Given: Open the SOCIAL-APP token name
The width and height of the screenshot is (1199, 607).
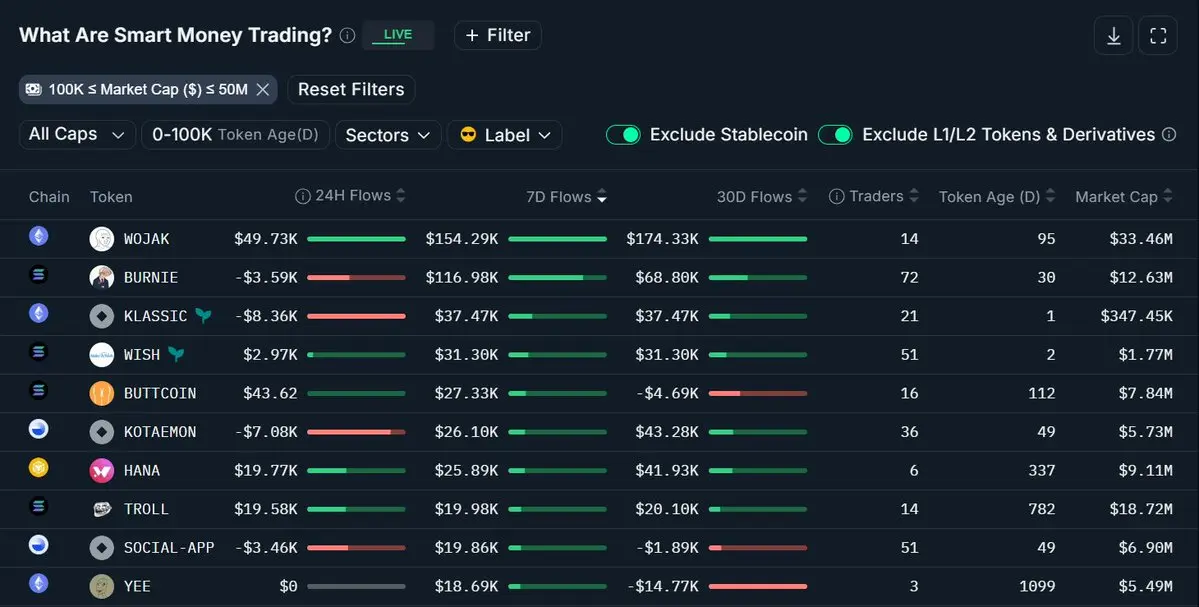Looking at the screenshot, I should 169,547.
